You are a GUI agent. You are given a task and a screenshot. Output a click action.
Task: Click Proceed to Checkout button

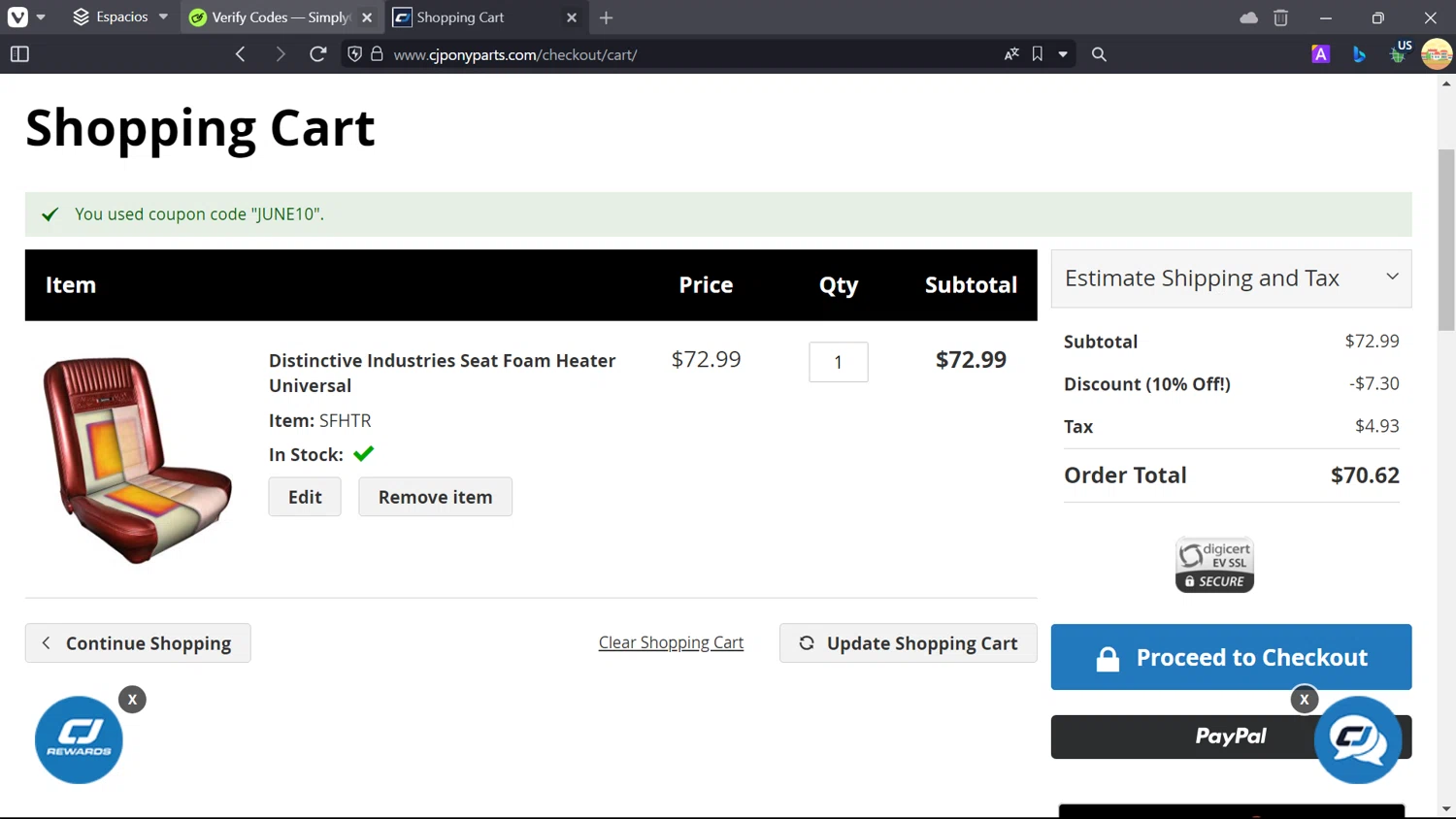1231,657
